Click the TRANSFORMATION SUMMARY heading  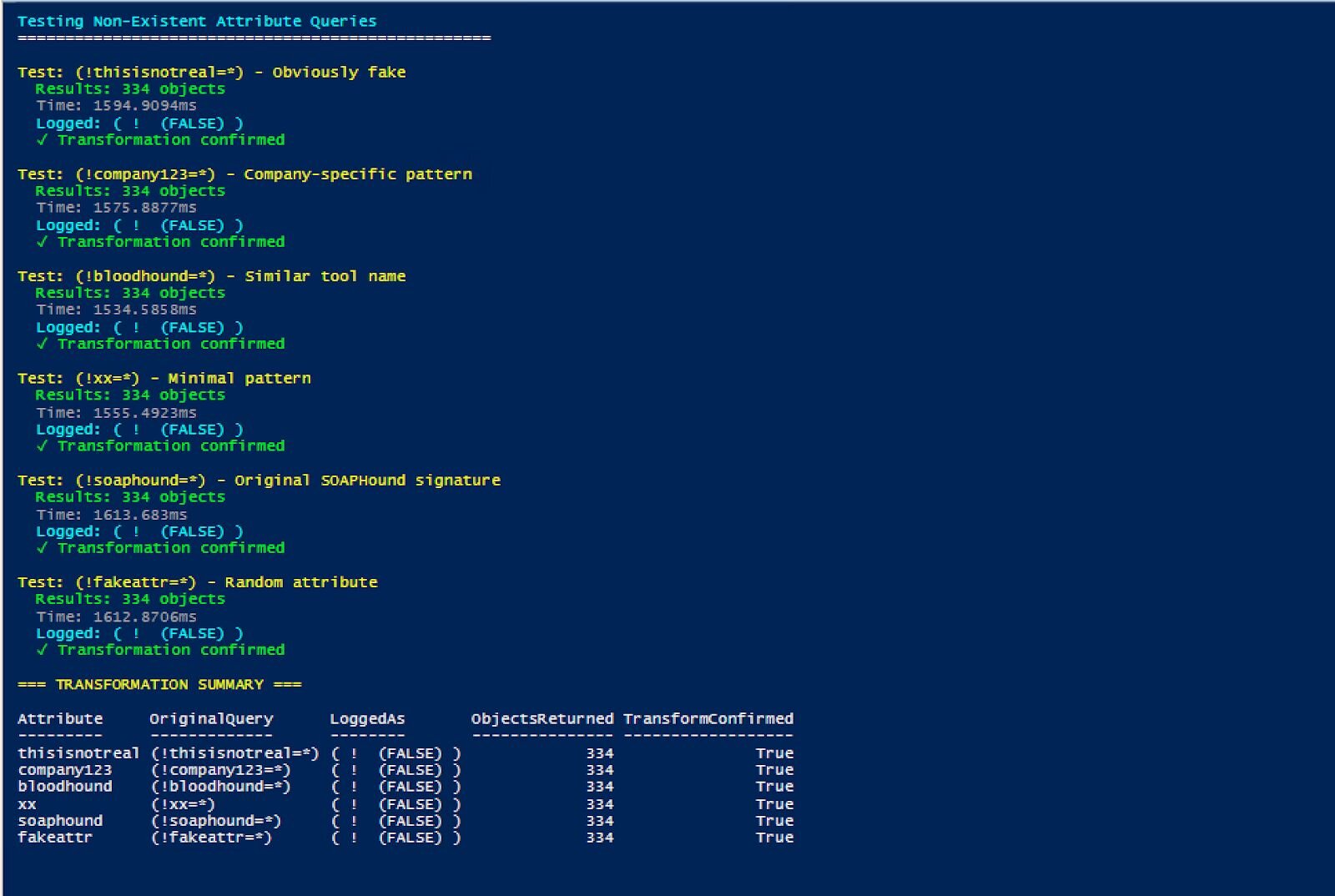coord(159,685)
